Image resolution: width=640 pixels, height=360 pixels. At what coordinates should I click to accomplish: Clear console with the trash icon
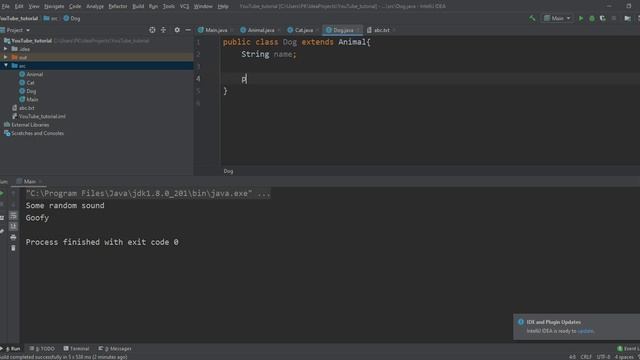(13, 248)
